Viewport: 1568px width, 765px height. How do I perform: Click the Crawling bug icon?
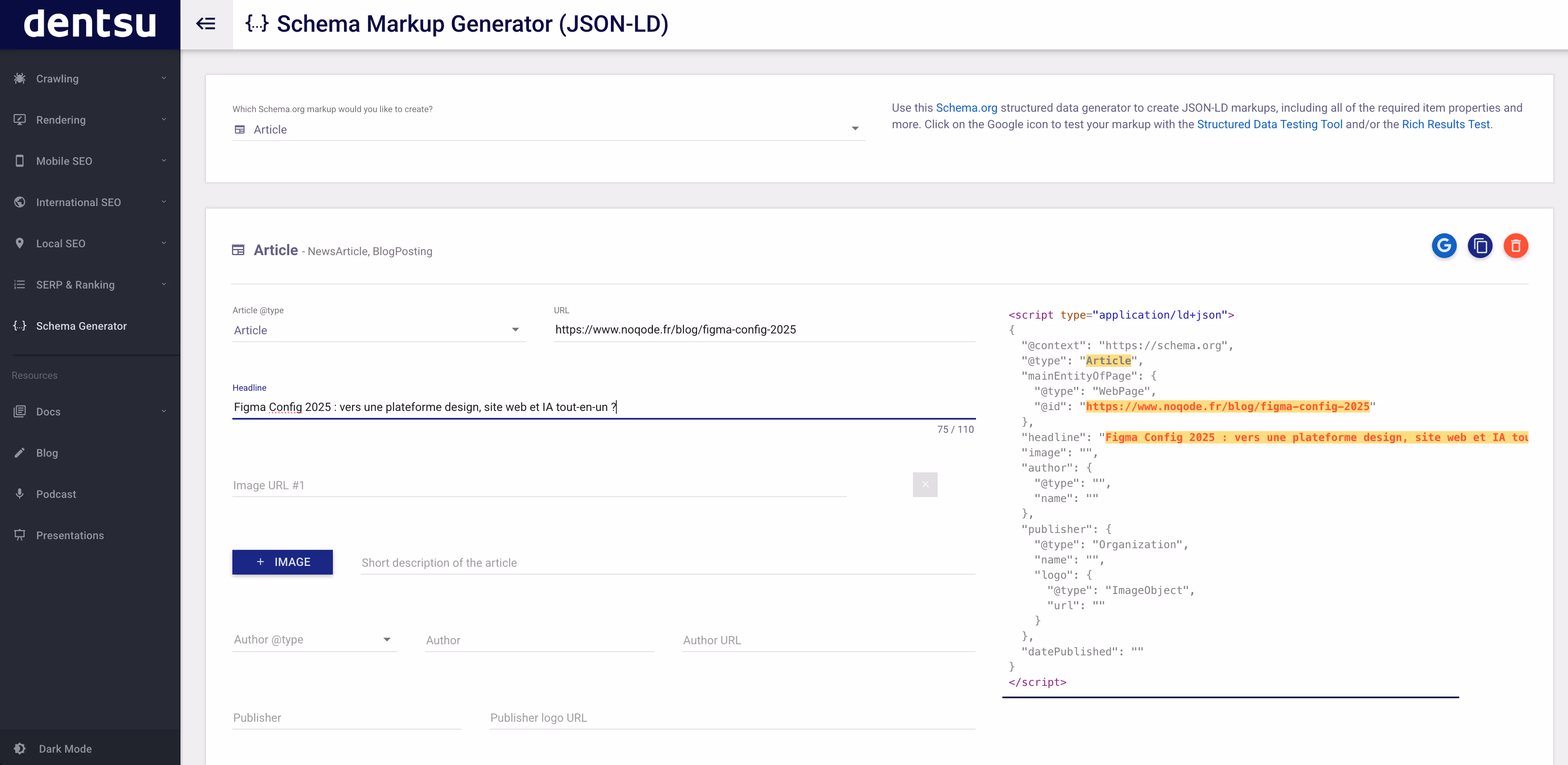click(x=19, y=79)
